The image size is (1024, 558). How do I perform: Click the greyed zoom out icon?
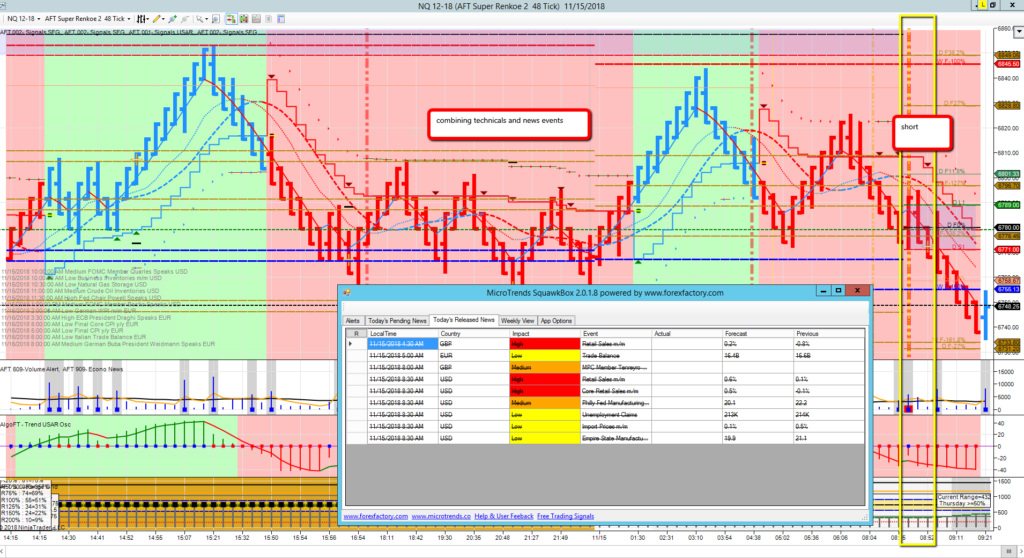pyautogui.click(x=185, y=19)
